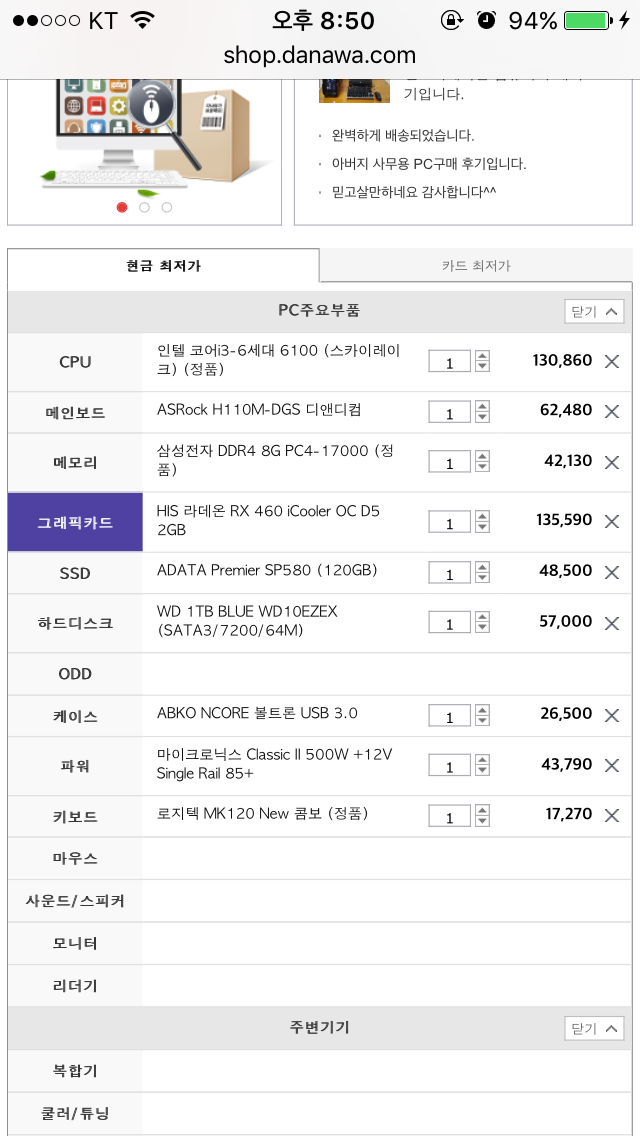Screen dimensions: 640x1136
Task: Remove the CPU item with X icon
Action: [x=612, y=361]
